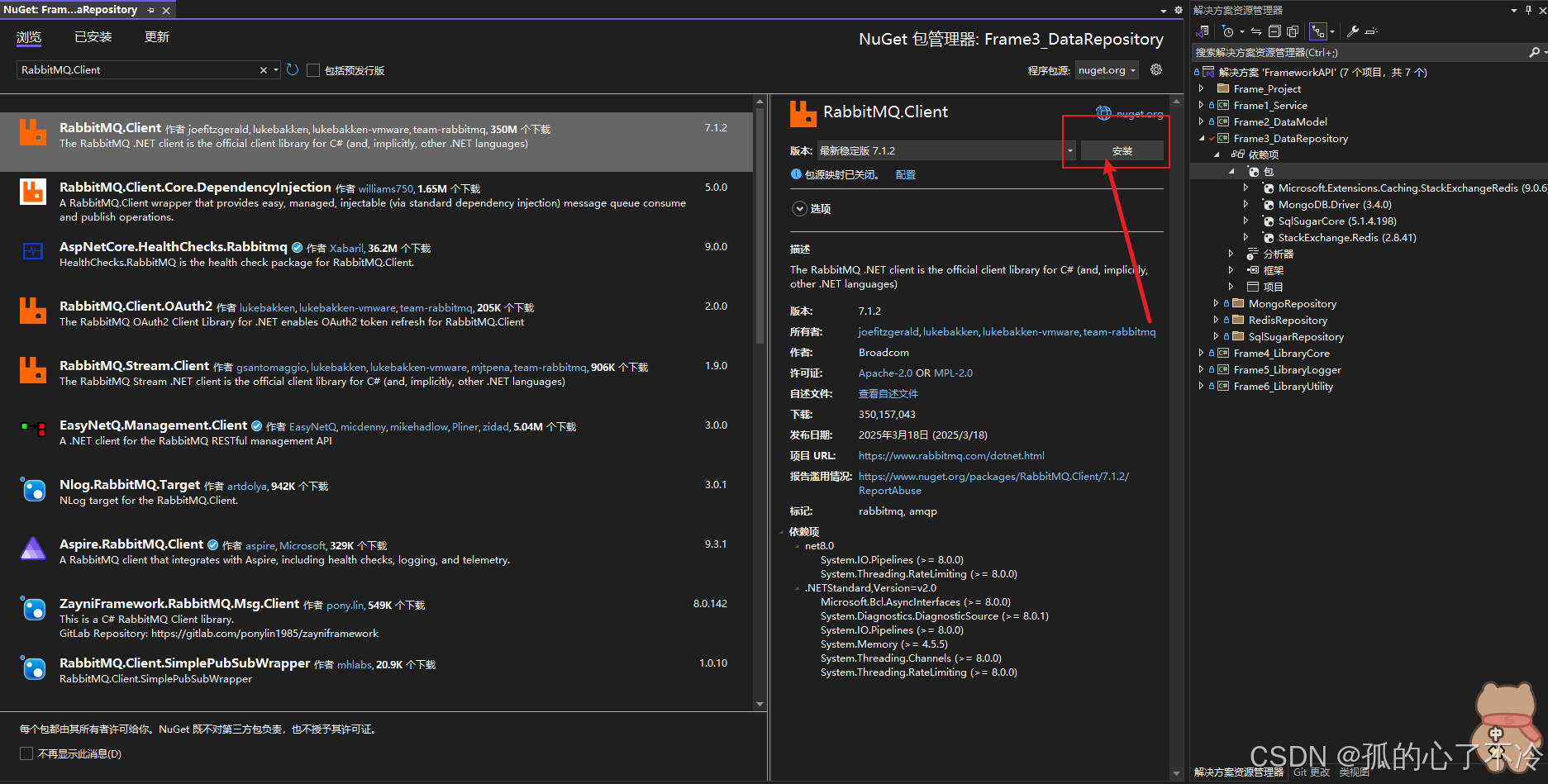
Task: Select the AspNetCore.HealthChecks.Rabbitmq package icon
Action: click(33, 251)
